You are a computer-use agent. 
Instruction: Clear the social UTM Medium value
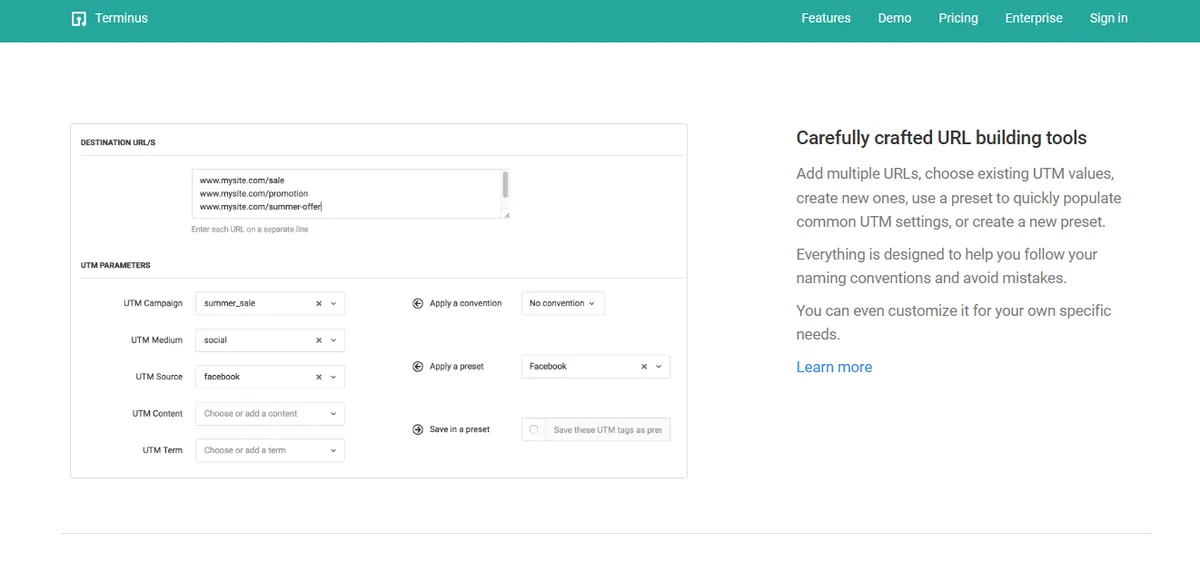click(x=318, y=340)
